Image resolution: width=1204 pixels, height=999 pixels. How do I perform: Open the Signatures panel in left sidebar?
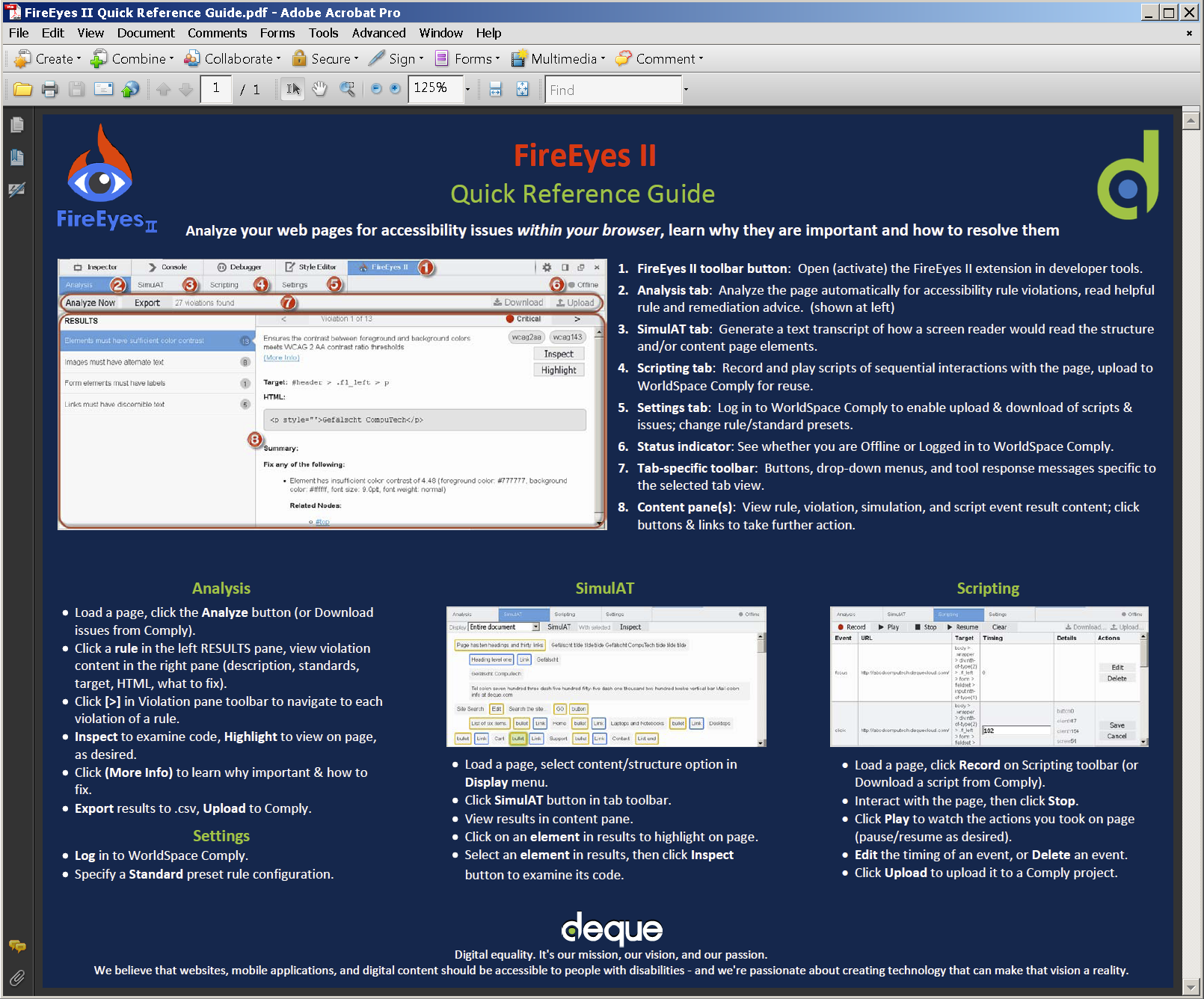click(16, 190)
